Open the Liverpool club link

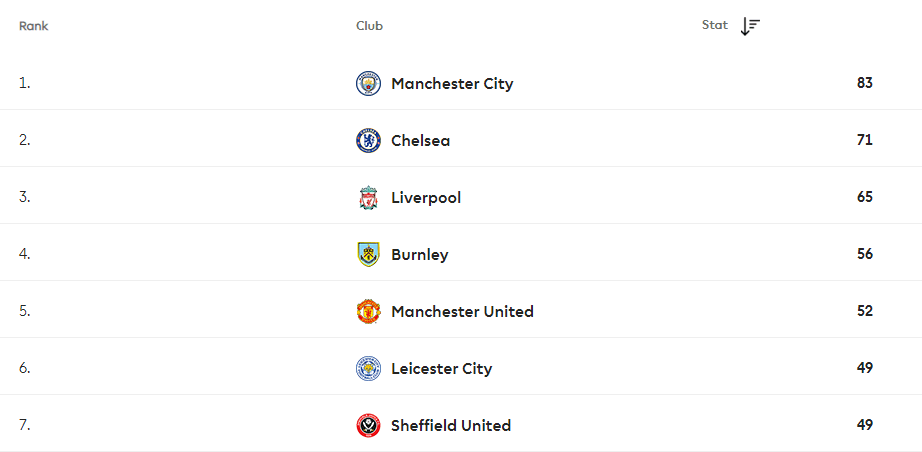click(x=426, y=197)
